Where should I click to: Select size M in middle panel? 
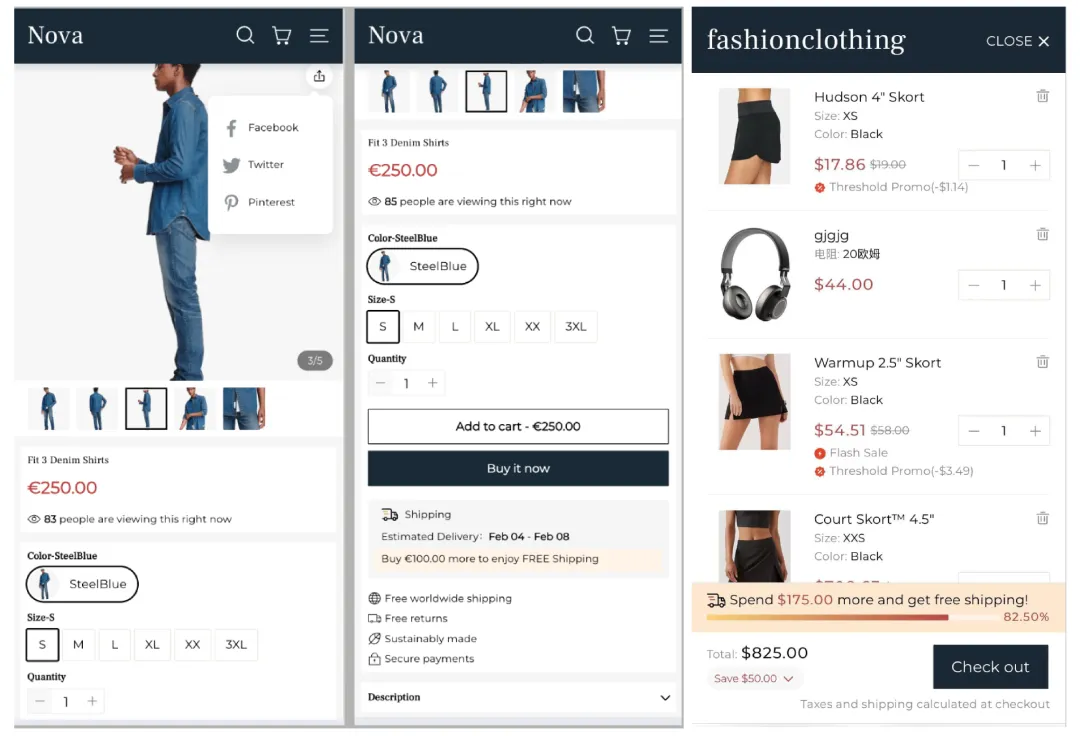coord(418,326)
